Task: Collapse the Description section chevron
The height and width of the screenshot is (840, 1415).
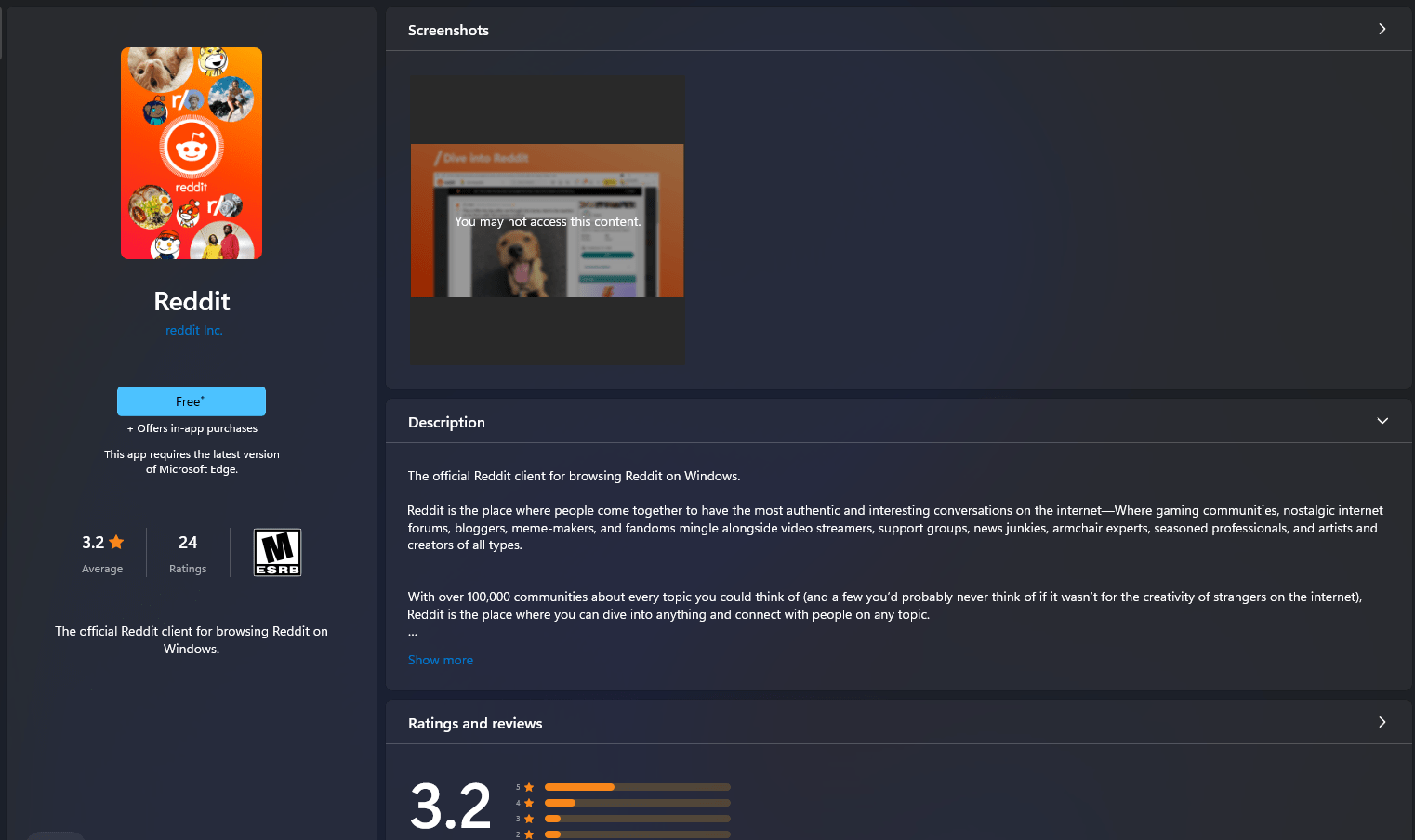Action: [1382, 420]
